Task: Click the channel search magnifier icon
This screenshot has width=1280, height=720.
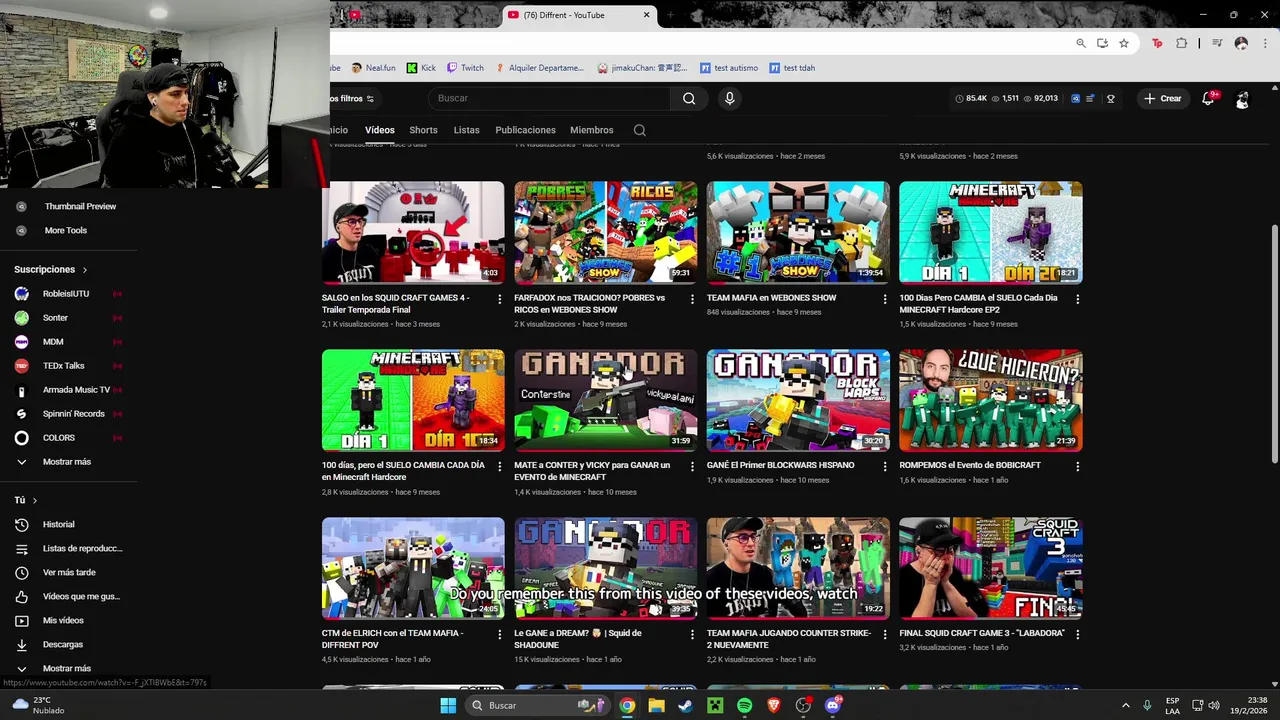Action: (640, 130)
